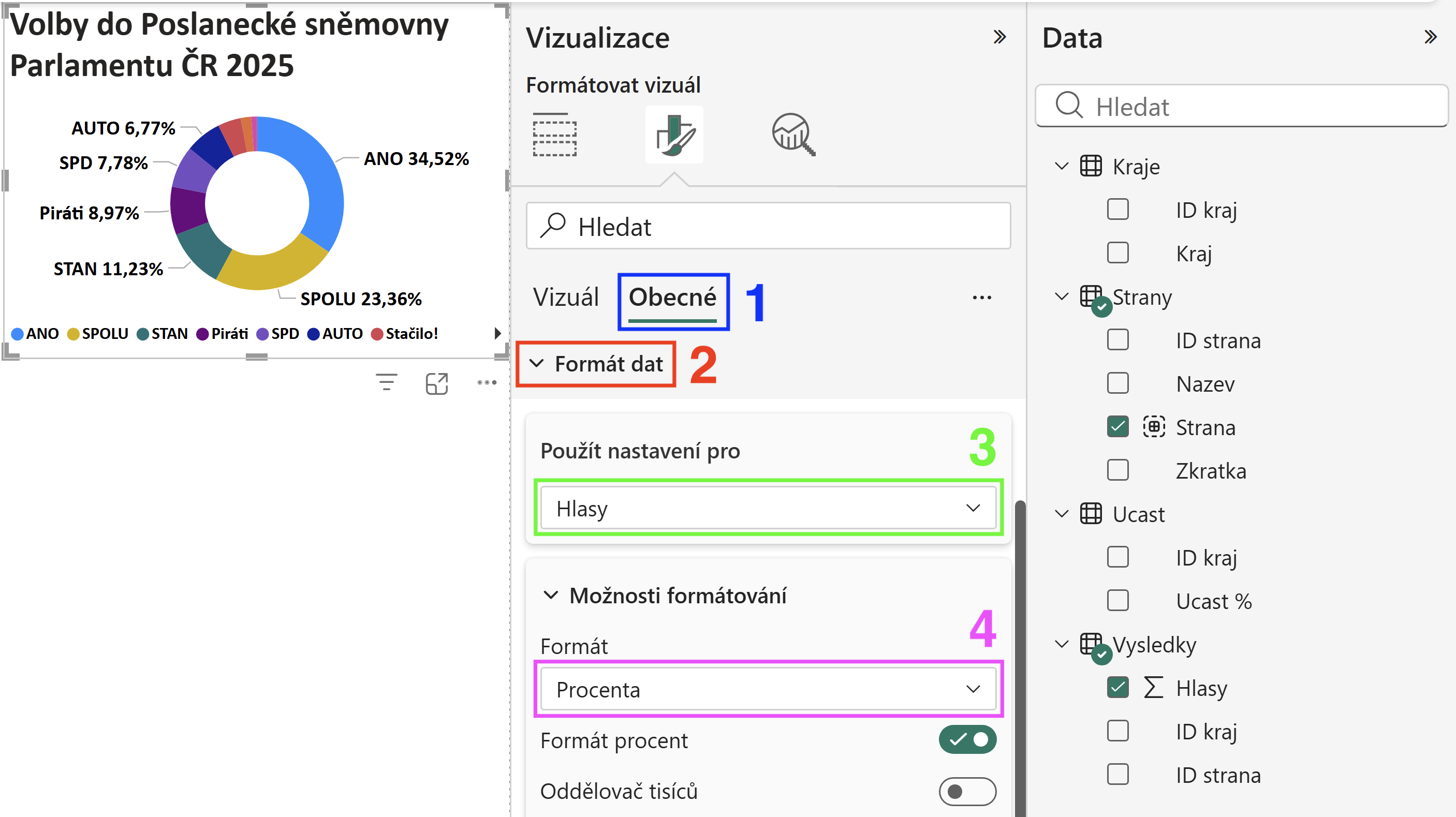Click the Stačilo! legend entry
The image size is (1456, 817).
pyautogui.click(x=405, y=334)
